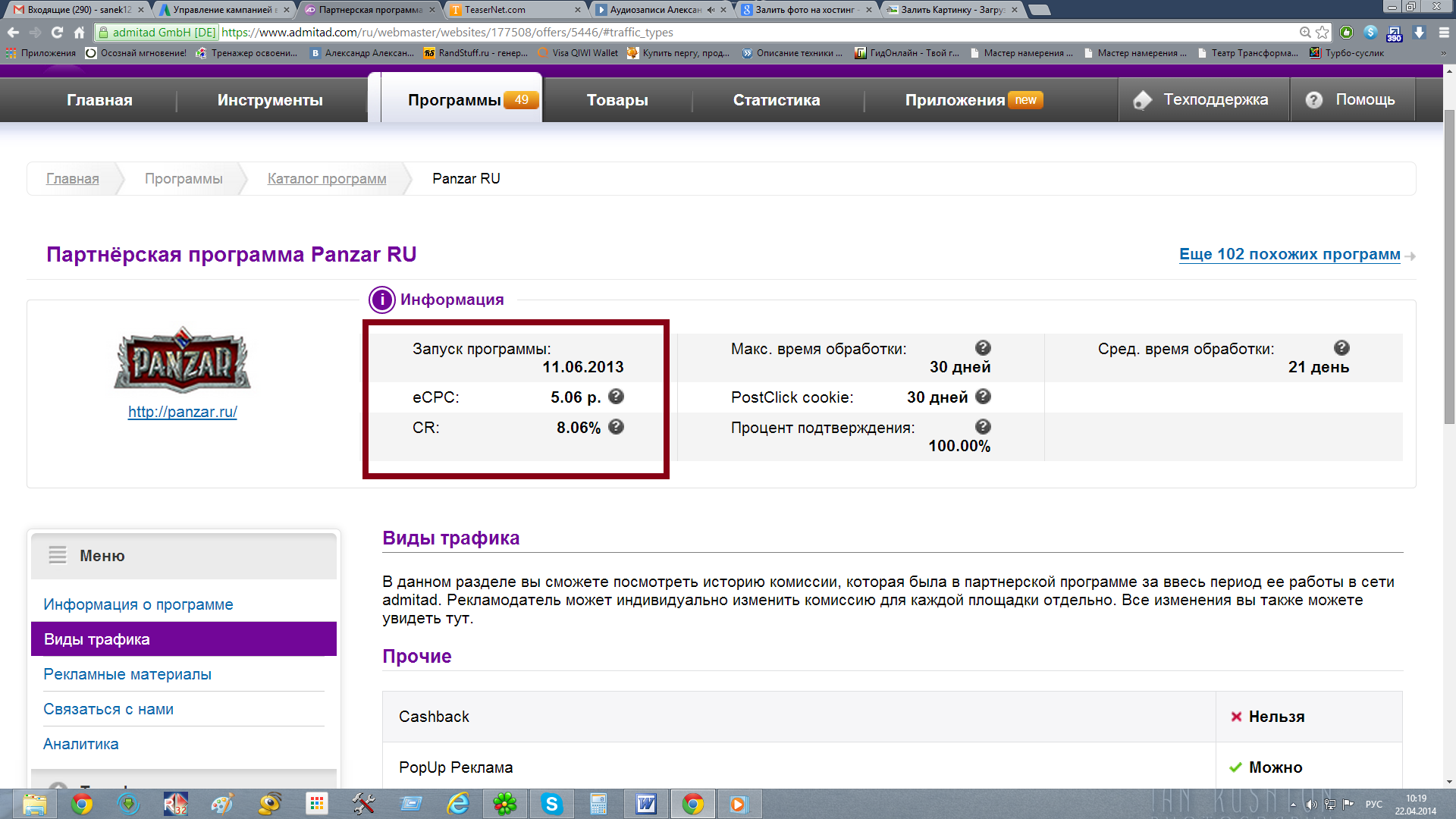1456x819 pixels.
Task: Open the Chrome hamburger menu
Action: pyautogui.click(x=1444, y=33)
